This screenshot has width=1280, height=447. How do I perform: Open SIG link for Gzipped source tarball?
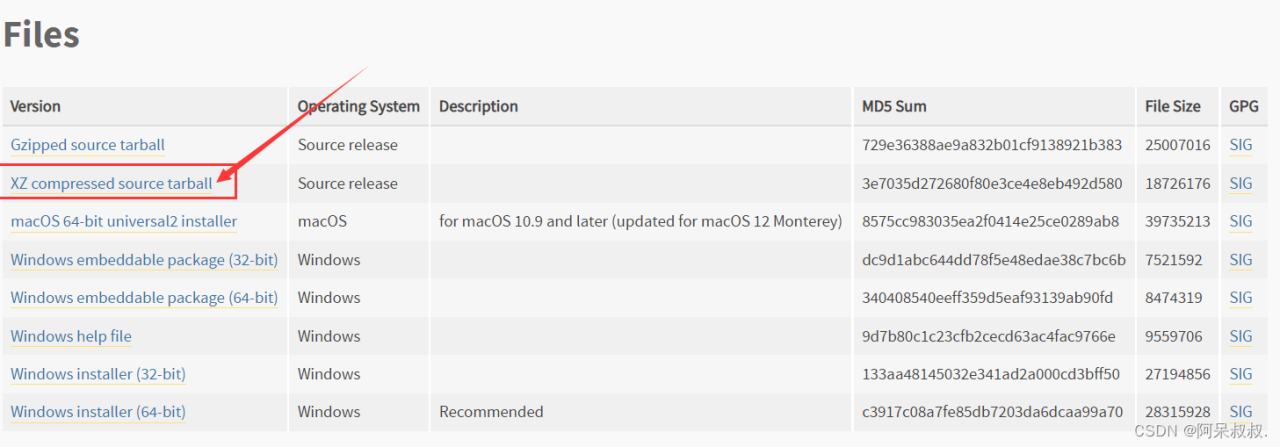(x=1241, y=145)
